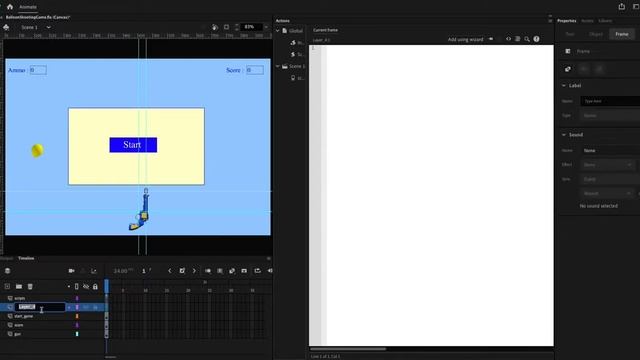Open the Actions panel options menu

550,20
